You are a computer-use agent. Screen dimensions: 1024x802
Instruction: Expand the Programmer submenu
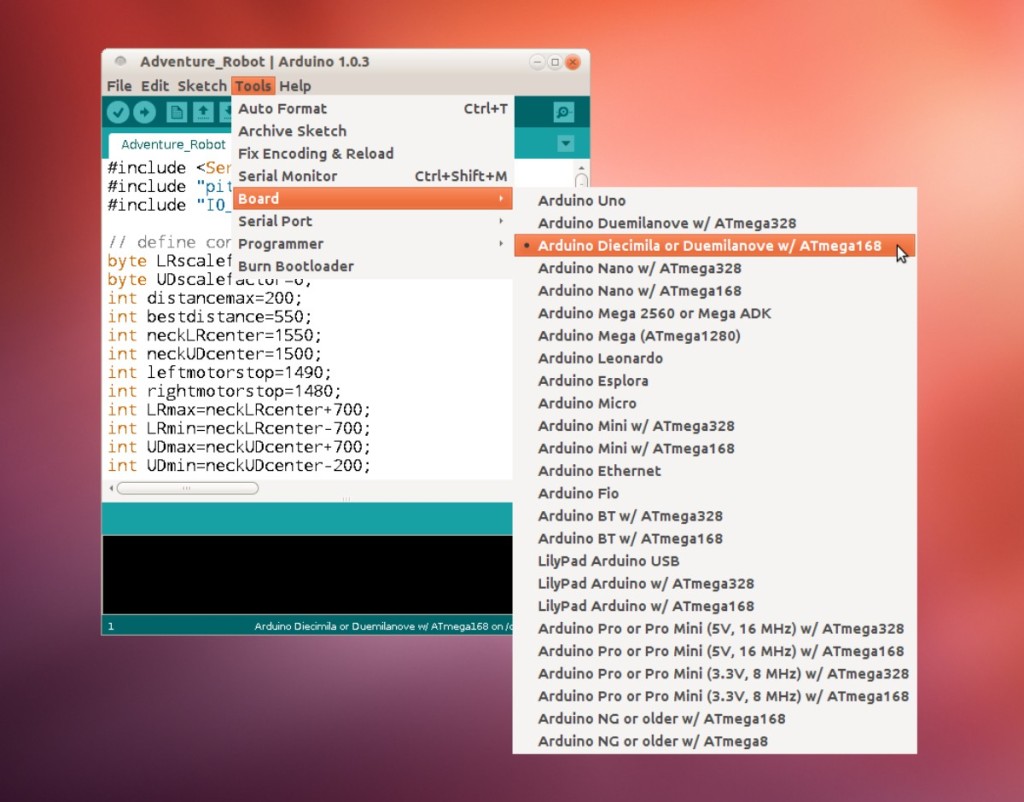(x=373, y=244)
